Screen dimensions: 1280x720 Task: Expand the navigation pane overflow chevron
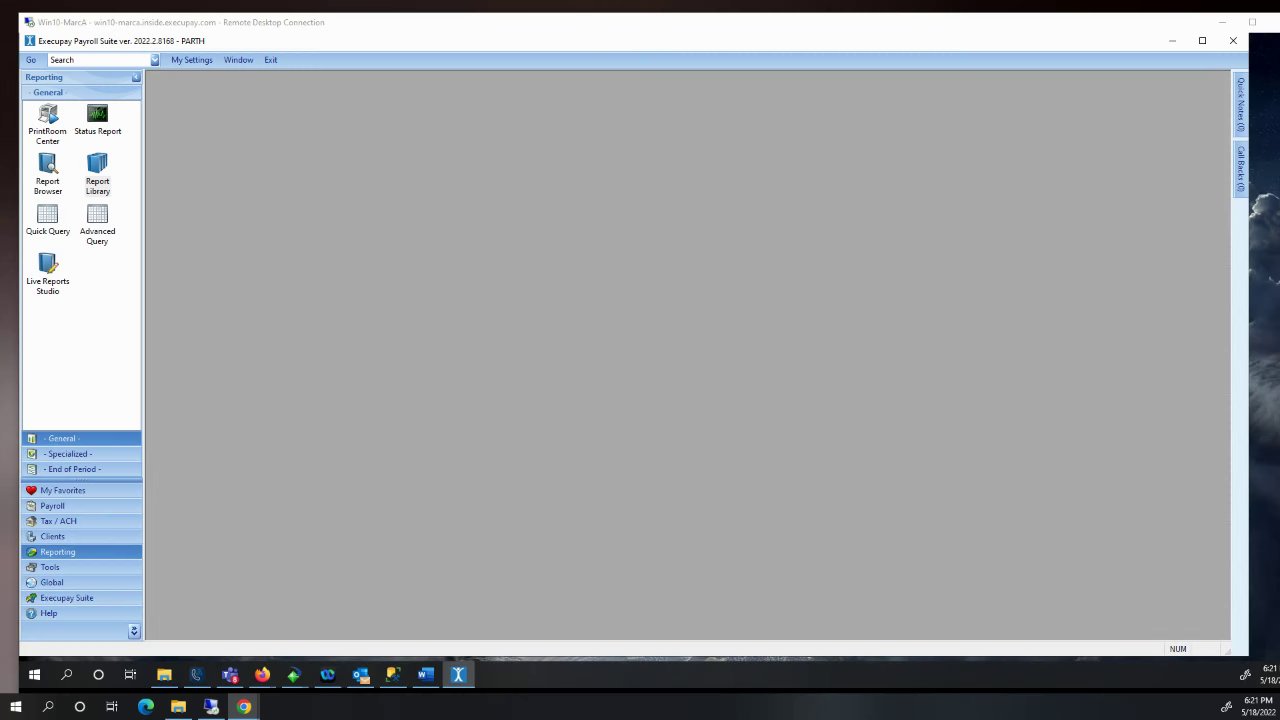[x=134, y=631]
